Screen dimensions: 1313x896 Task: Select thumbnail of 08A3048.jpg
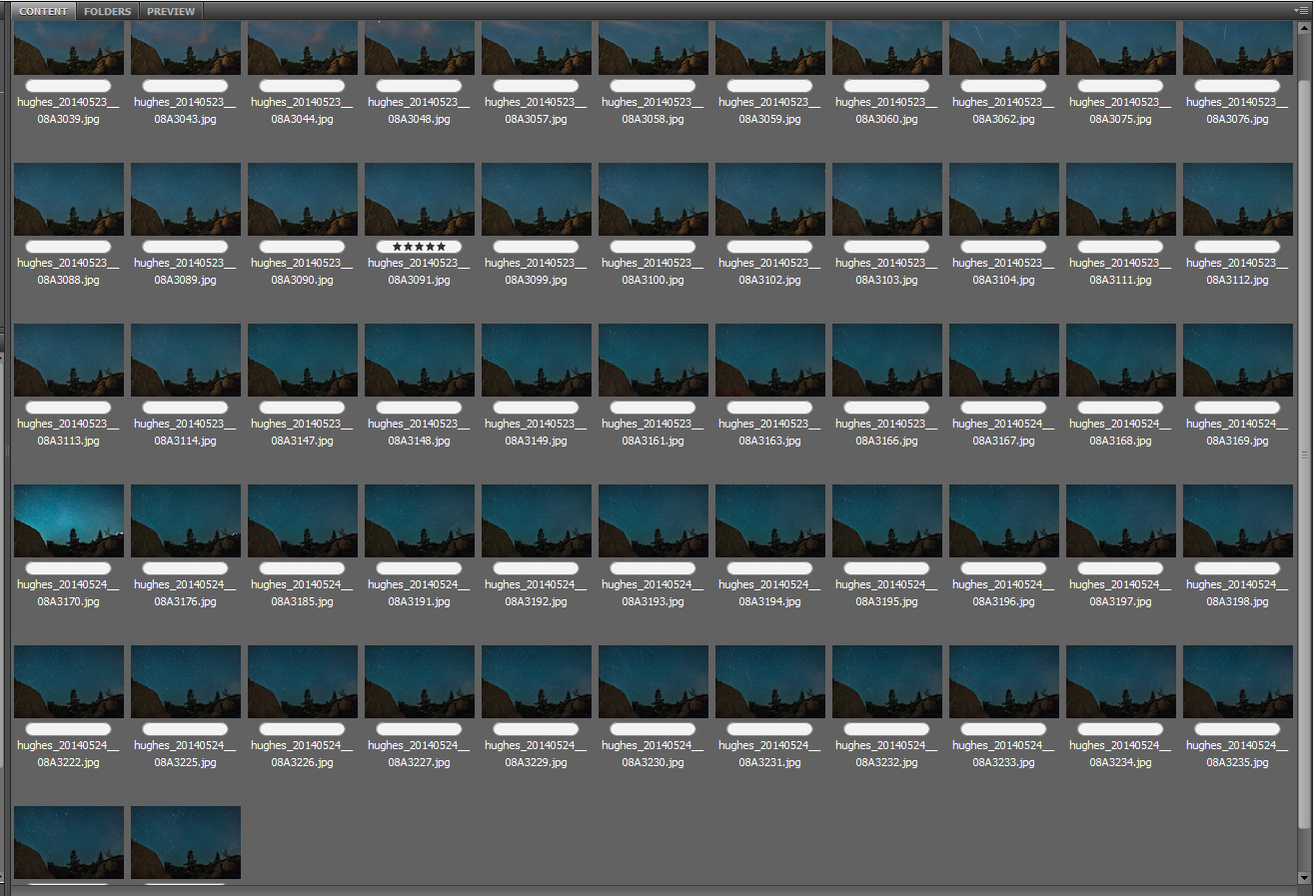pos(420,48)
